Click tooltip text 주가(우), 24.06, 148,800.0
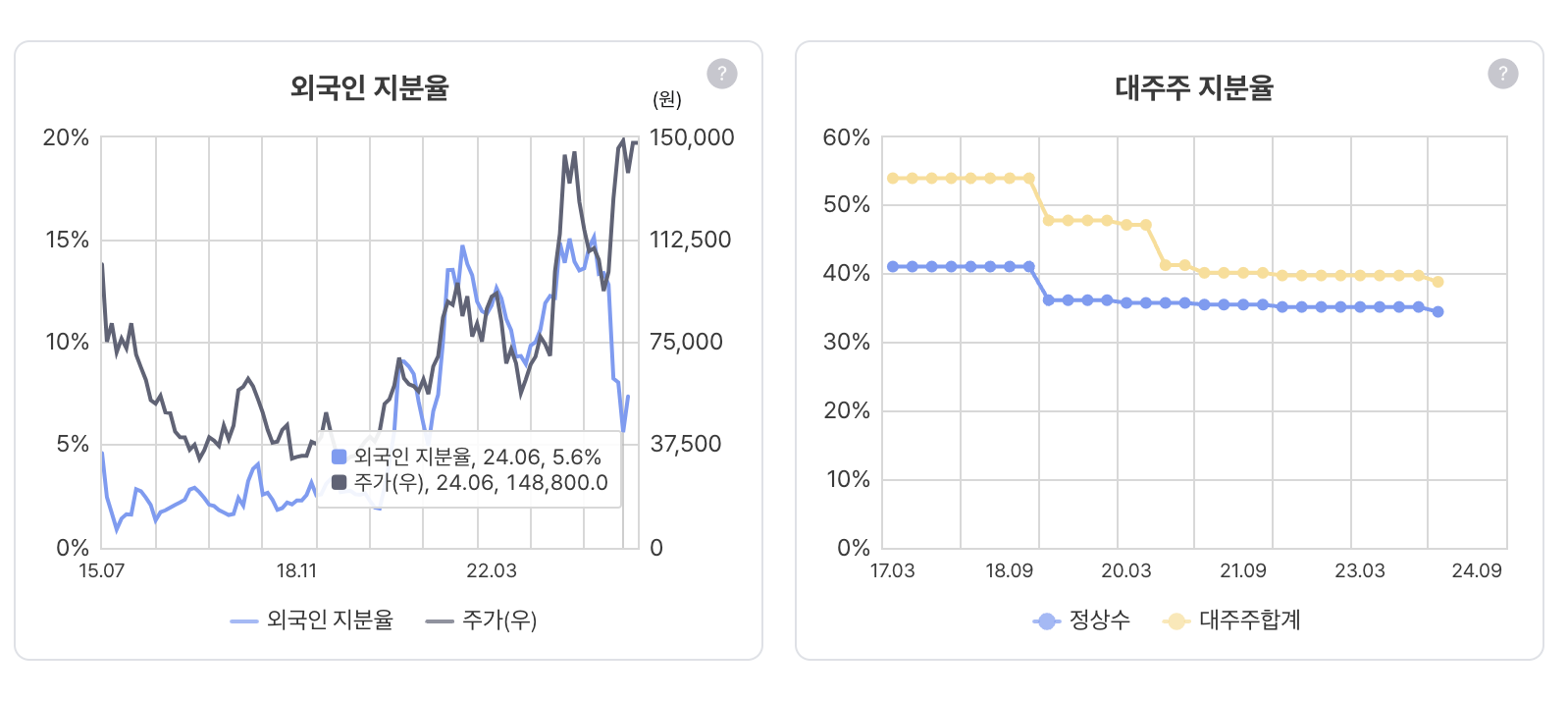The height and width of the screenshot is (701, 1568). (x=481, y=482)
